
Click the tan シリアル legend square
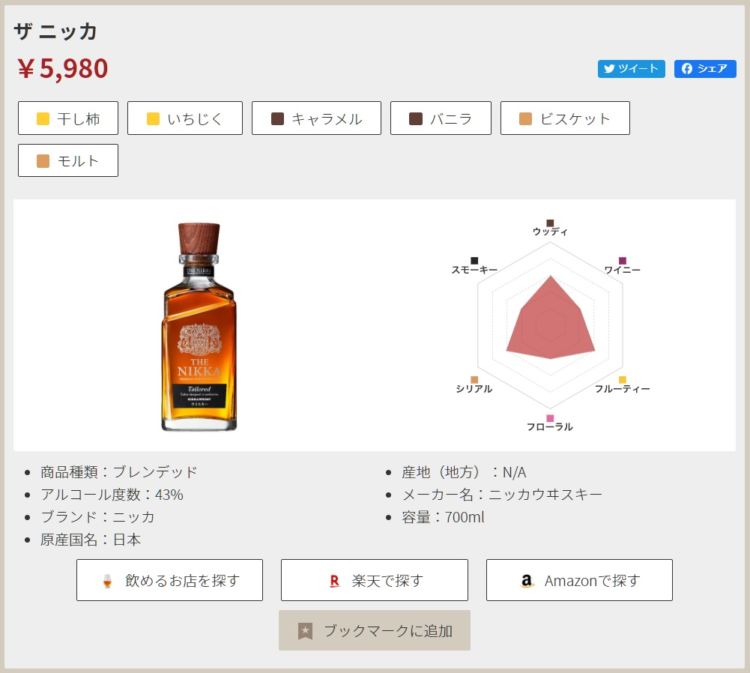click(x=474, y=380)
